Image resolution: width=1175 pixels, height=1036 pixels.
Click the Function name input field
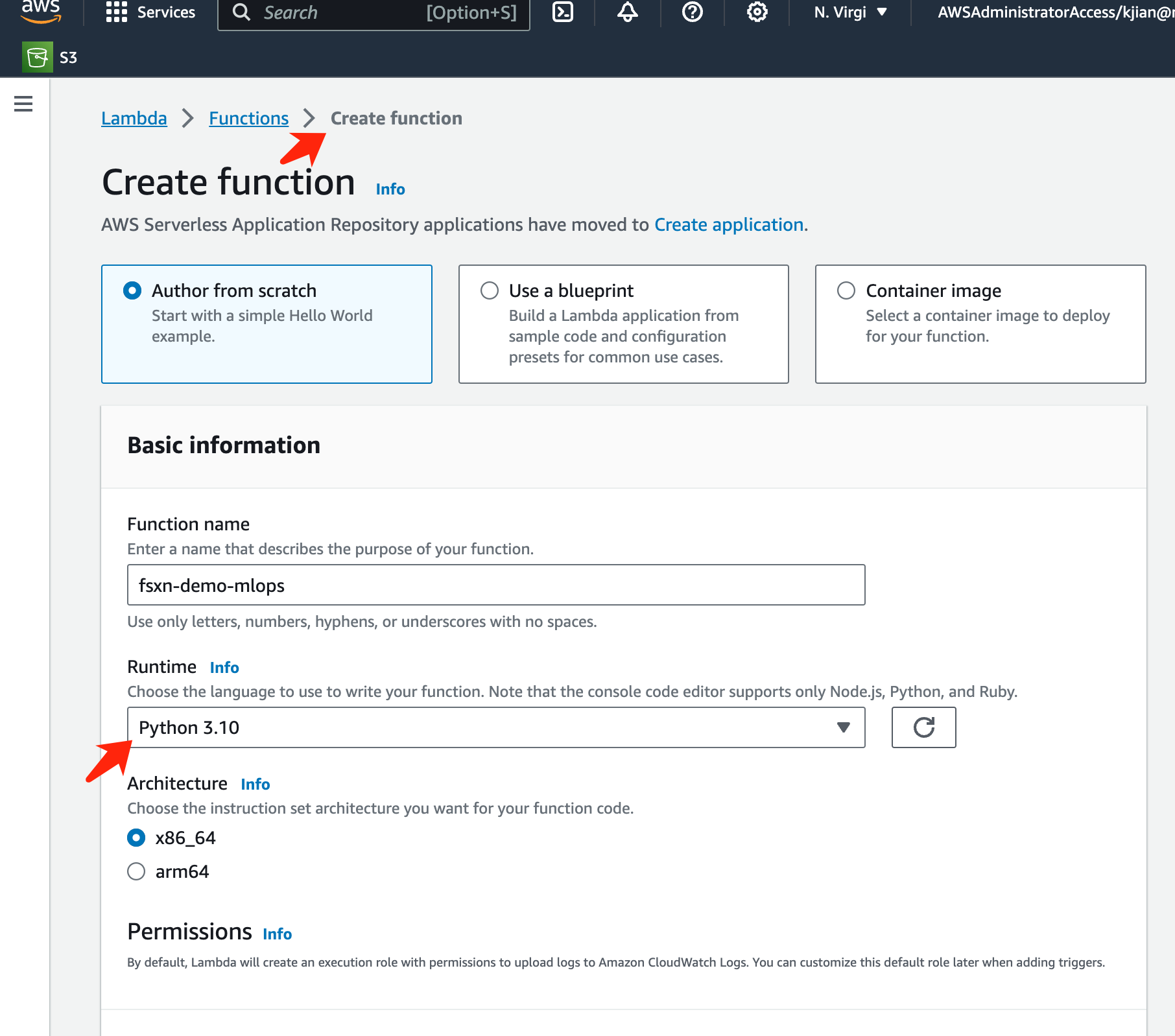point(495,585)
